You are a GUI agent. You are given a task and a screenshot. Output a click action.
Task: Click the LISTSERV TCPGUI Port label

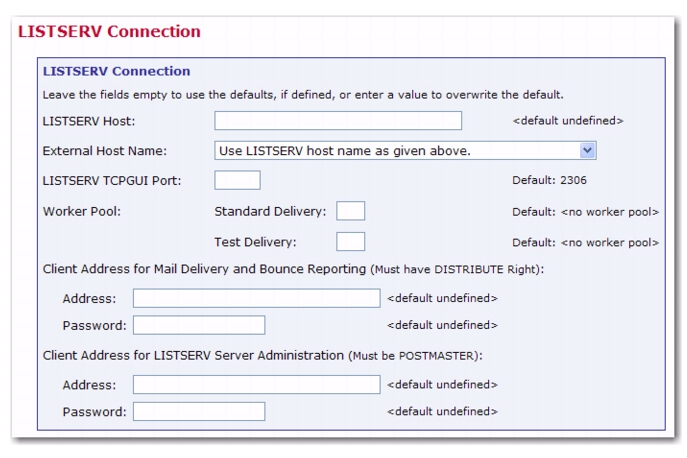click(x=112, y=181)
